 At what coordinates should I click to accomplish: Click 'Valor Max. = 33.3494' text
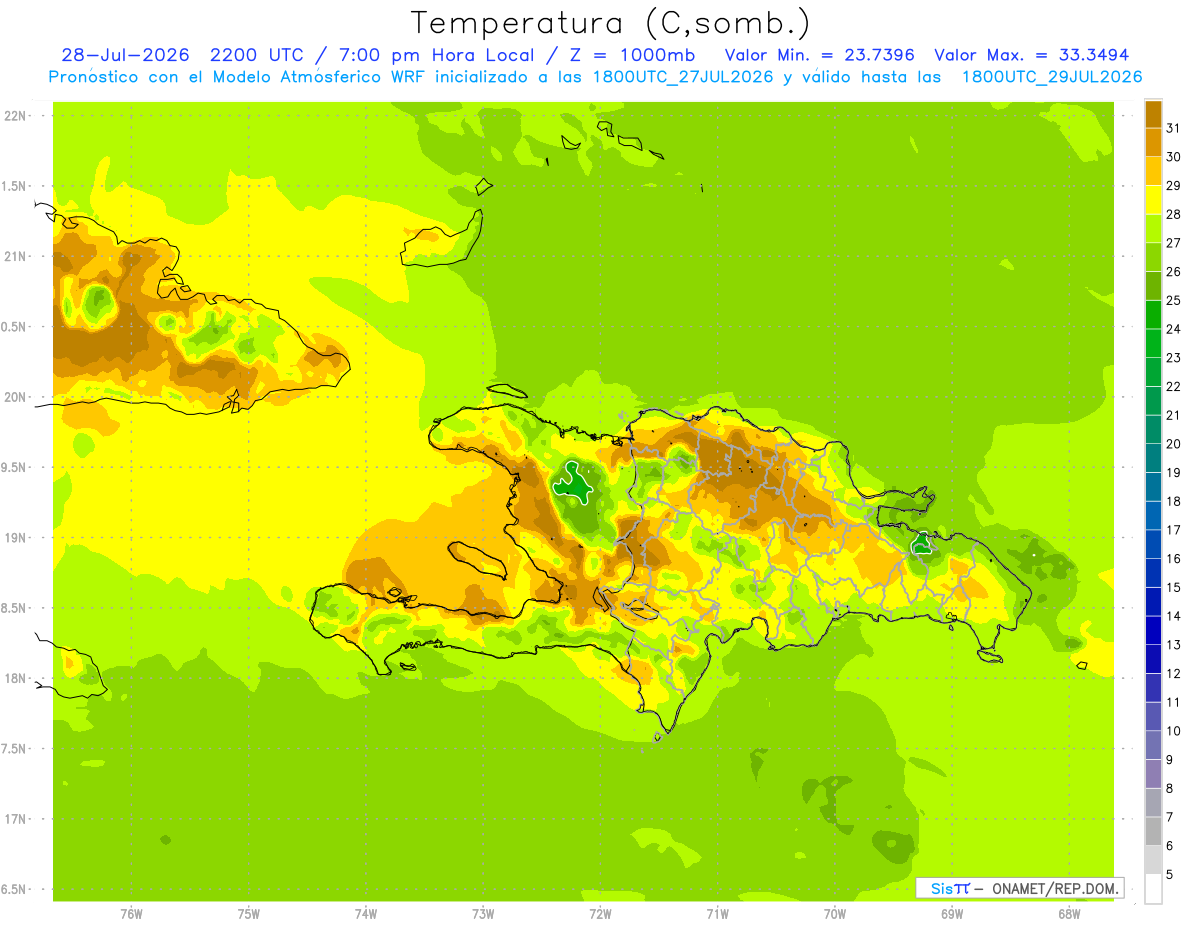1033,55
